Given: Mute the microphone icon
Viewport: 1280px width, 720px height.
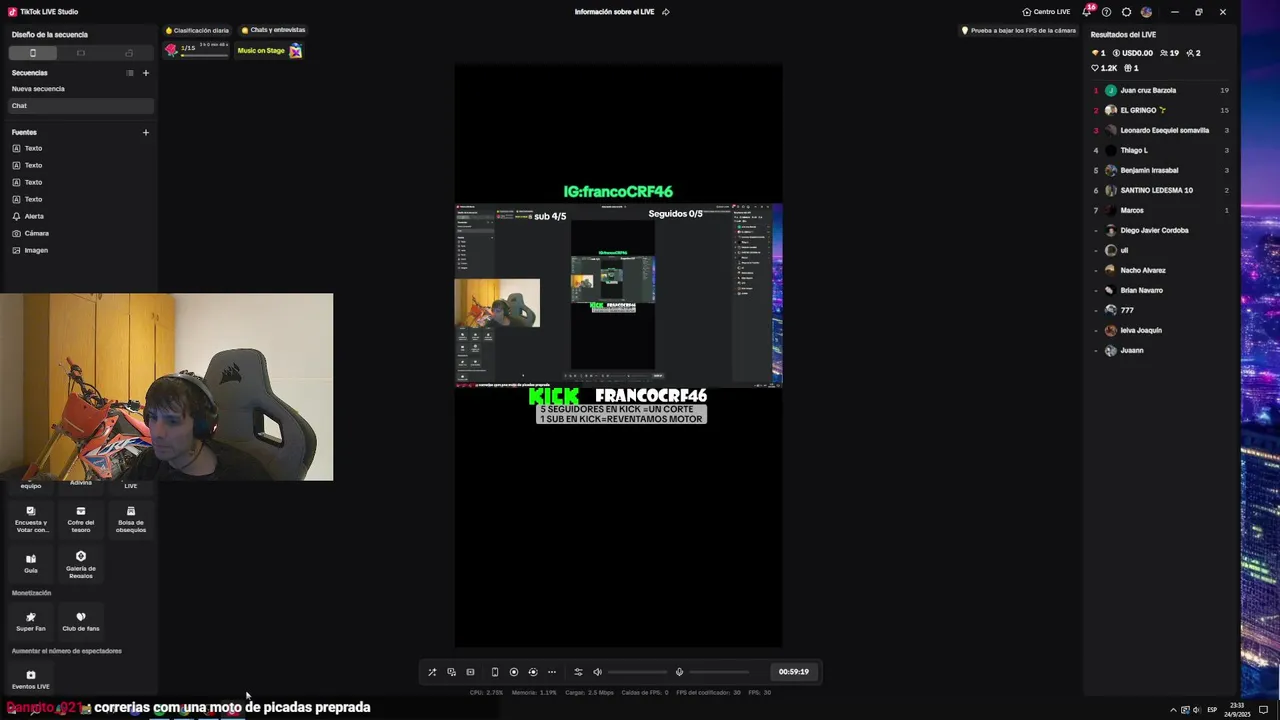Looking at the screenshot, I should click(x=679, y=672).
